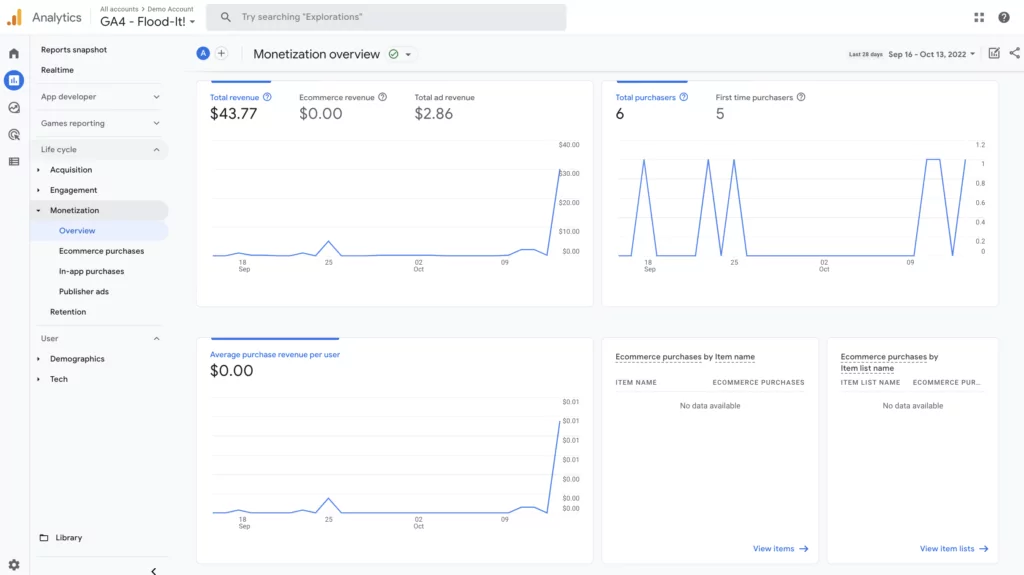Open the date range dropdown
1024x575 pixels.
click(x=931, y=54)
